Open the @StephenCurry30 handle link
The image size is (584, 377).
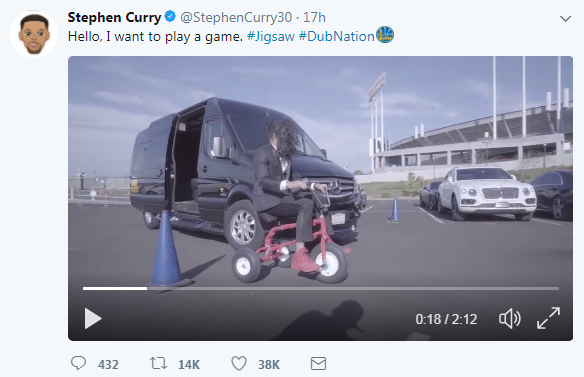(x=236, y=18)
